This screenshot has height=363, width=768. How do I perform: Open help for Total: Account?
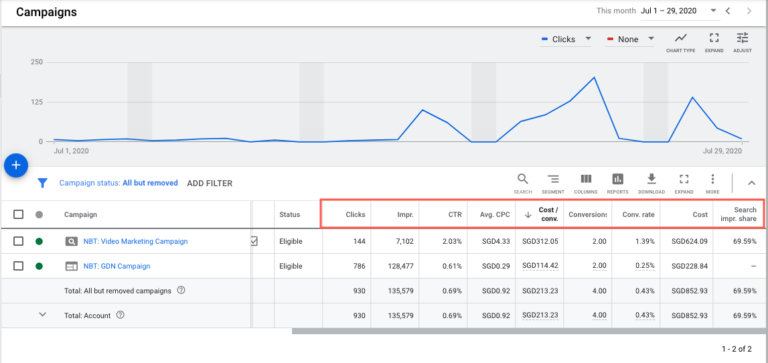coord(120,315)
